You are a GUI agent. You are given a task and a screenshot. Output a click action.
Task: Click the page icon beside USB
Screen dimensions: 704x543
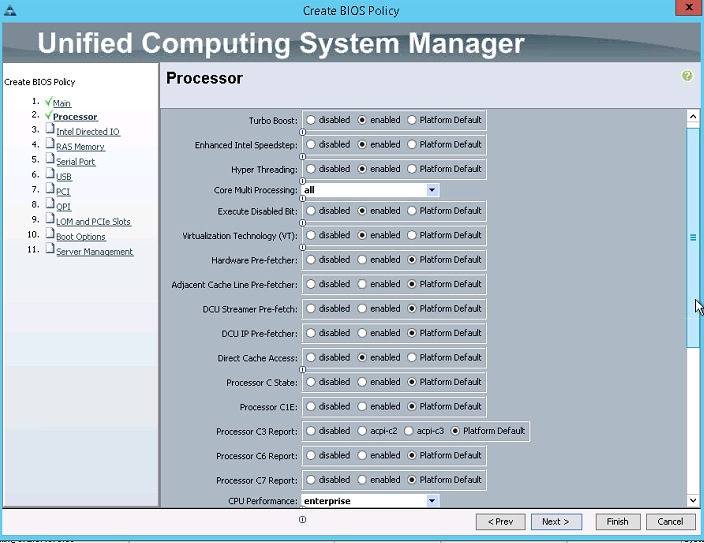(x=50, y=174)
